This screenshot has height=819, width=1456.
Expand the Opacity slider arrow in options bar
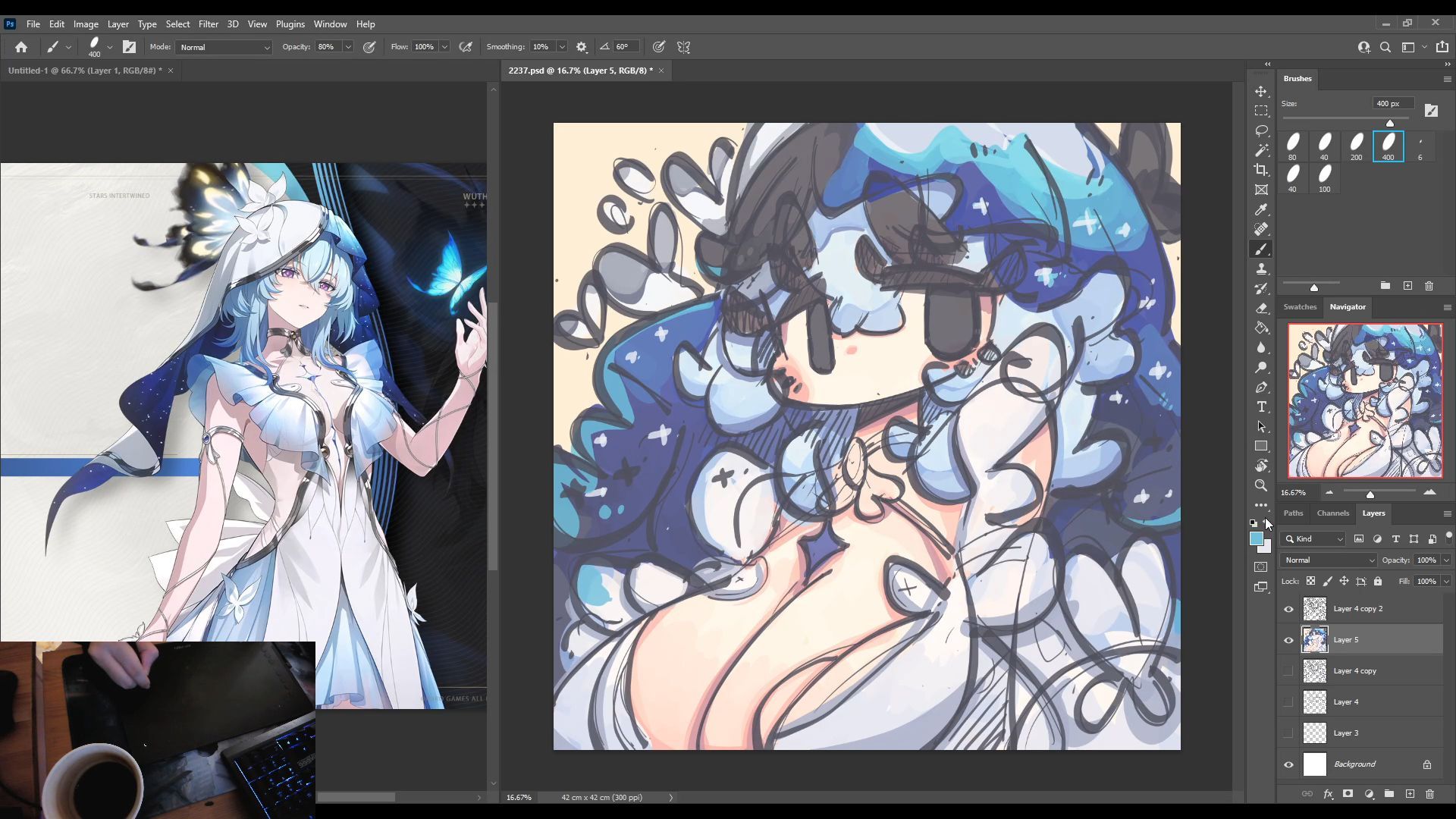click(348, 47)
